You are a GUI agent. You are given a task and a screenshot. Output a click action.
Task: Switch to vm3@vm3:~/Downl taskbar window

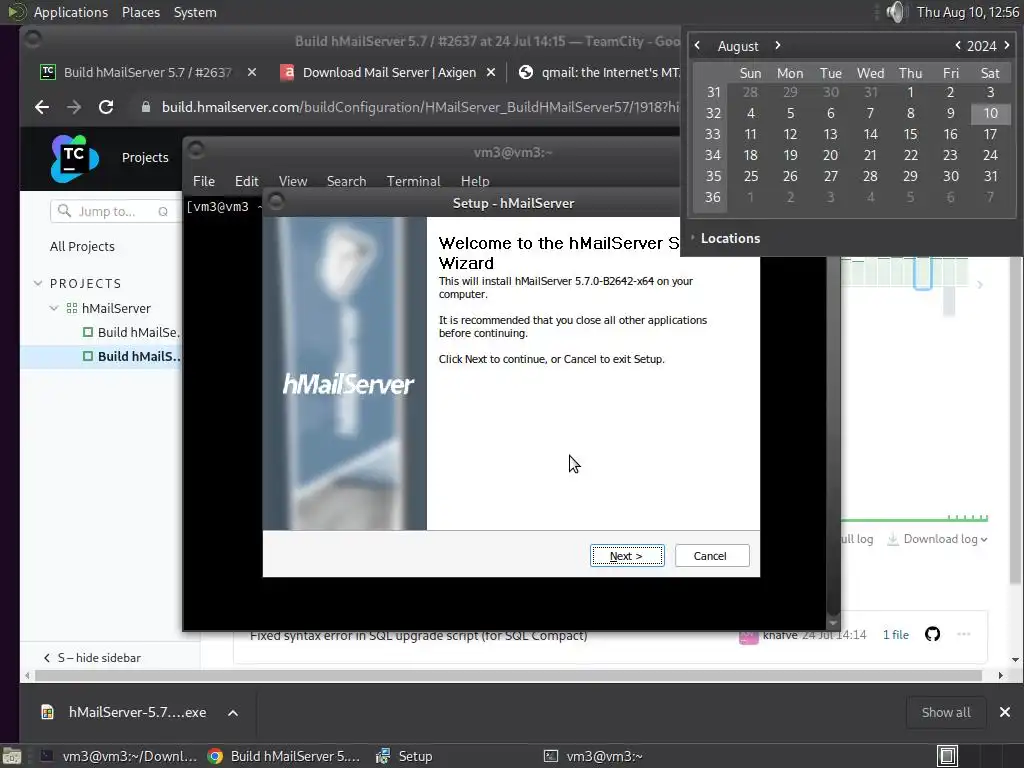click(120, 756)
